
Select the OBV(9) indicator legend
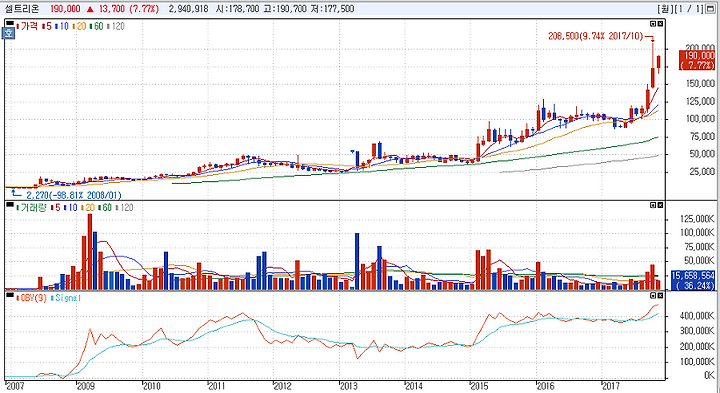pyautogui.click(x=33, y=298)
